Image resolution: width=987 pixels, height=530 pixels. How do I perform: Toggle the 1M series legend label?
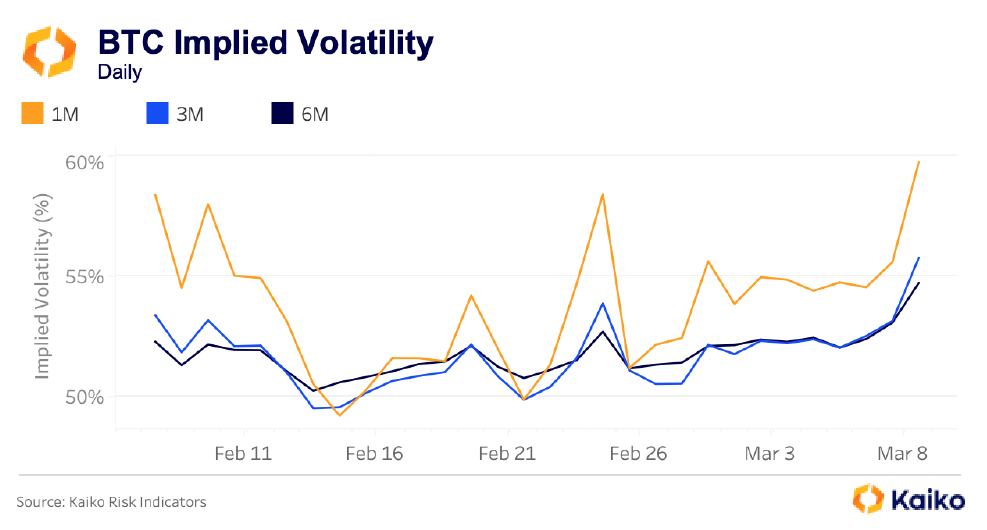65,115
